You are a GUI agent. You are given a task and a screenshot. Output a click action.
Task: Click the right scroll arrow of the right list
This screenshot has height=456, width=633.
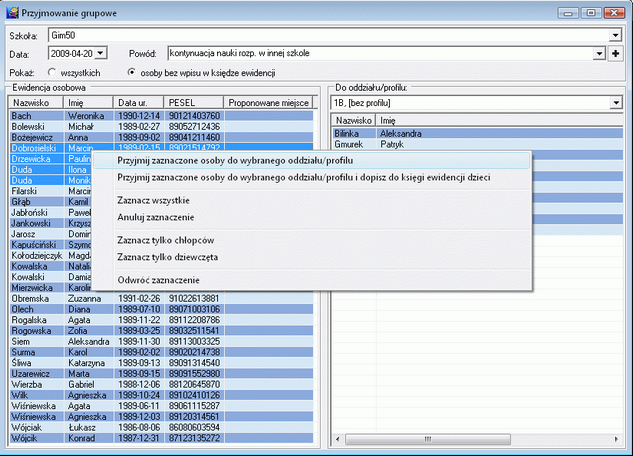pyautogui.click(x=616, y=439)
